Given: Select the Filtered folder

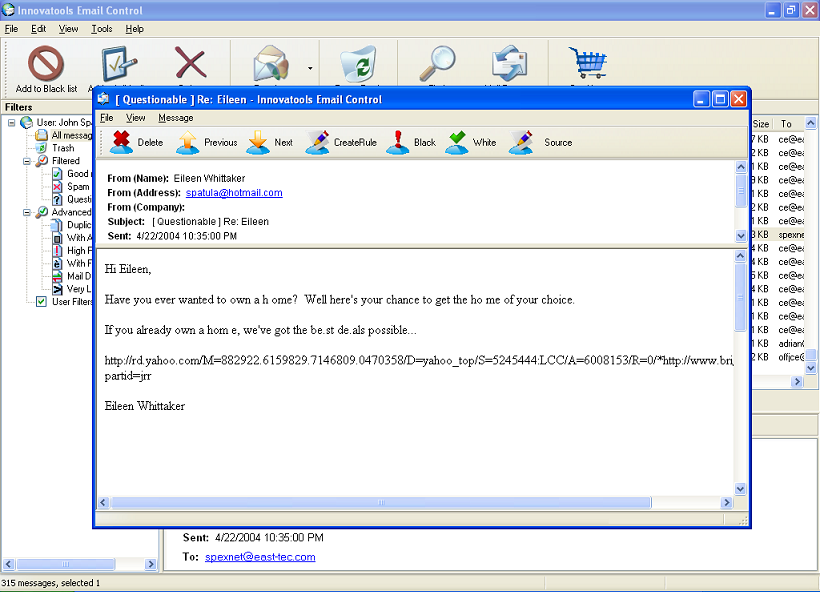Looking at the screenshot, I should point(65,161).
